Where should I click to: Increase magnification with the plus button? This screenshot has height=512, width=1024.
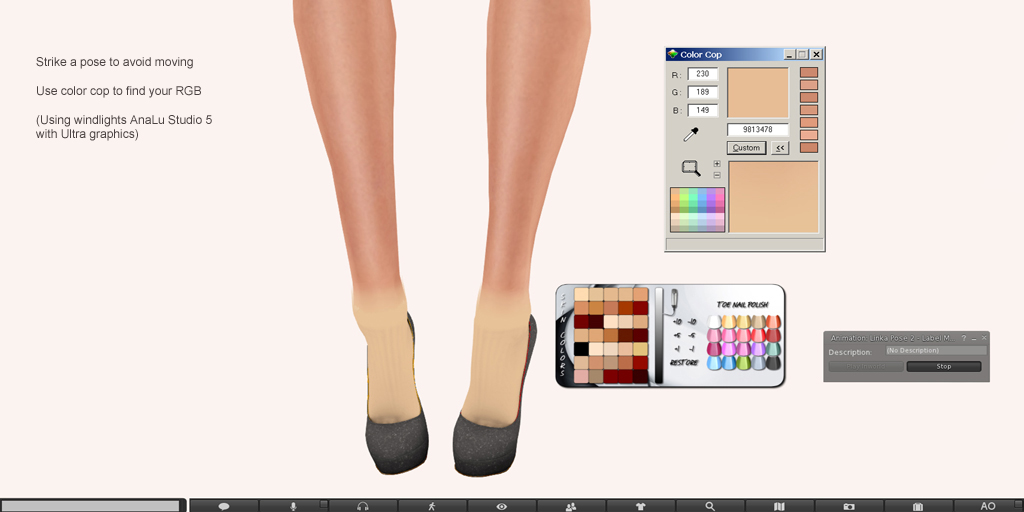[717, 163]
